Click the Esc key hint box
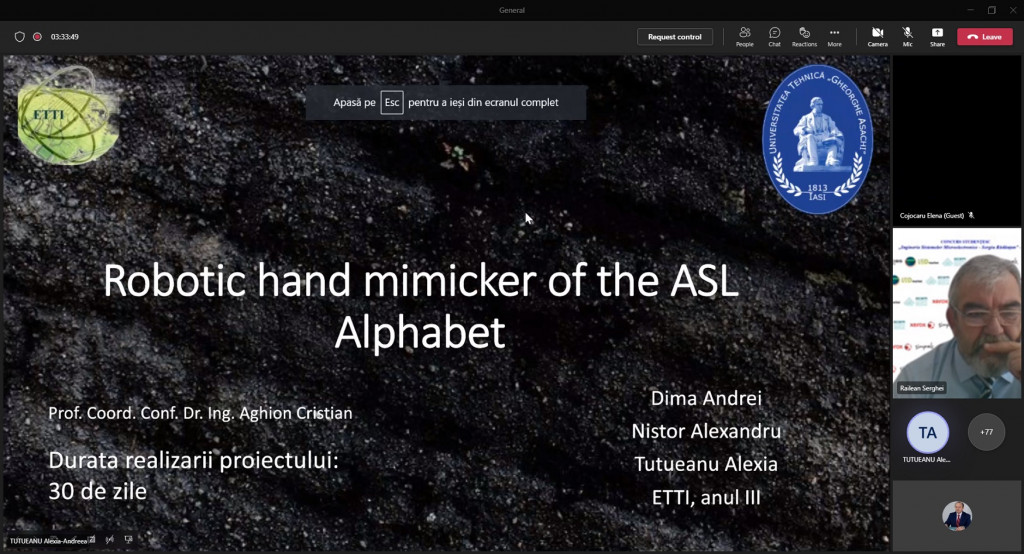 (392, 103)
